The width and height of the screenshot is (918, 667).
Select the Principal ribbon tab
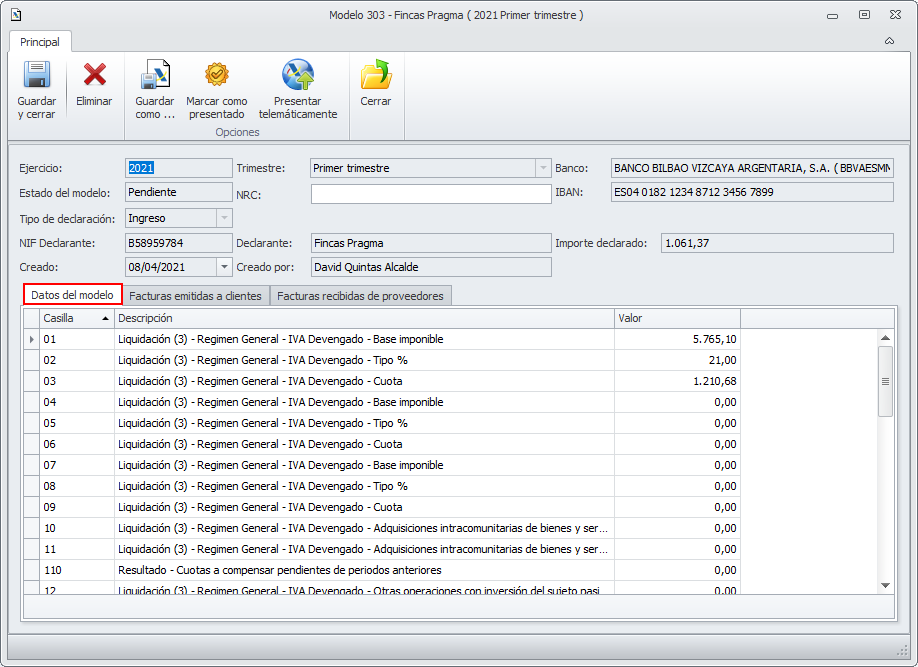pyautogui.click(x=40, y=42)
